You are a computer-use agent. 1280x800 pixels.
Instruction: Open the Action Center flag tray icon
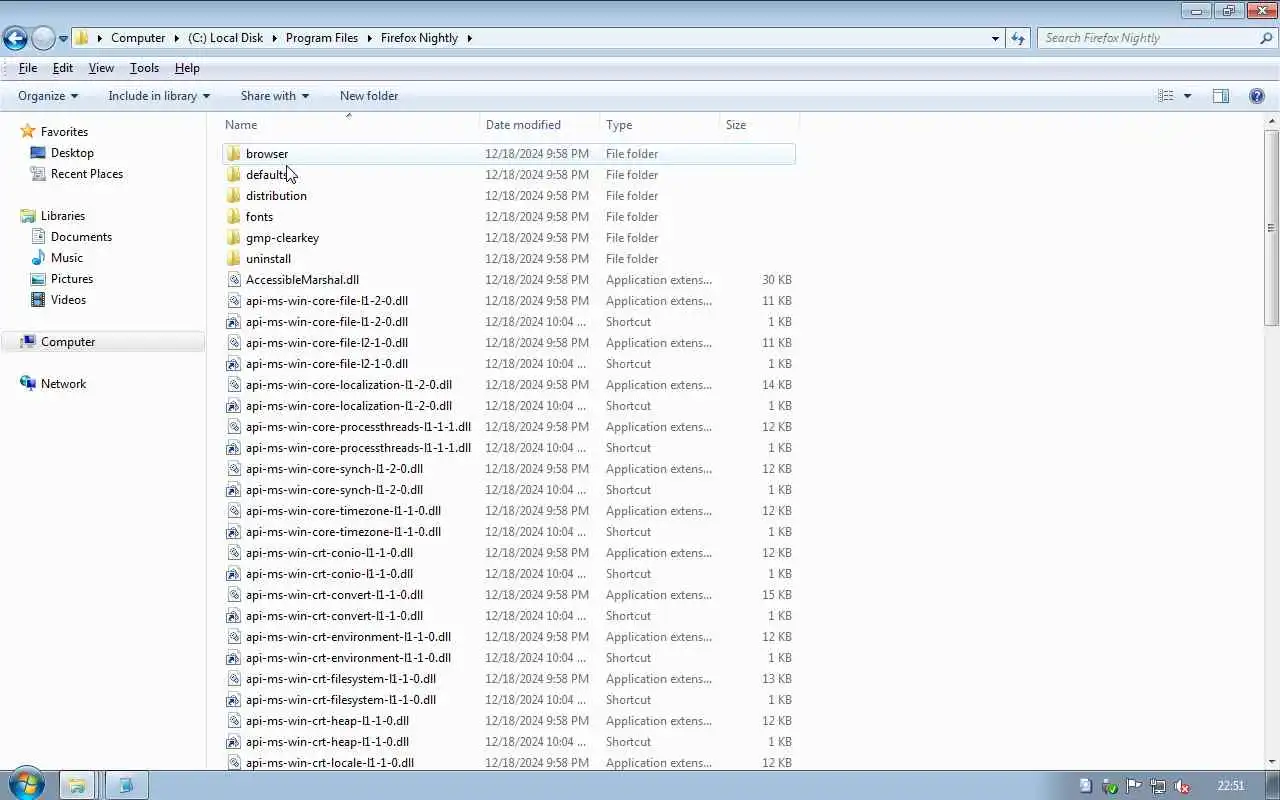point(1133,786)
